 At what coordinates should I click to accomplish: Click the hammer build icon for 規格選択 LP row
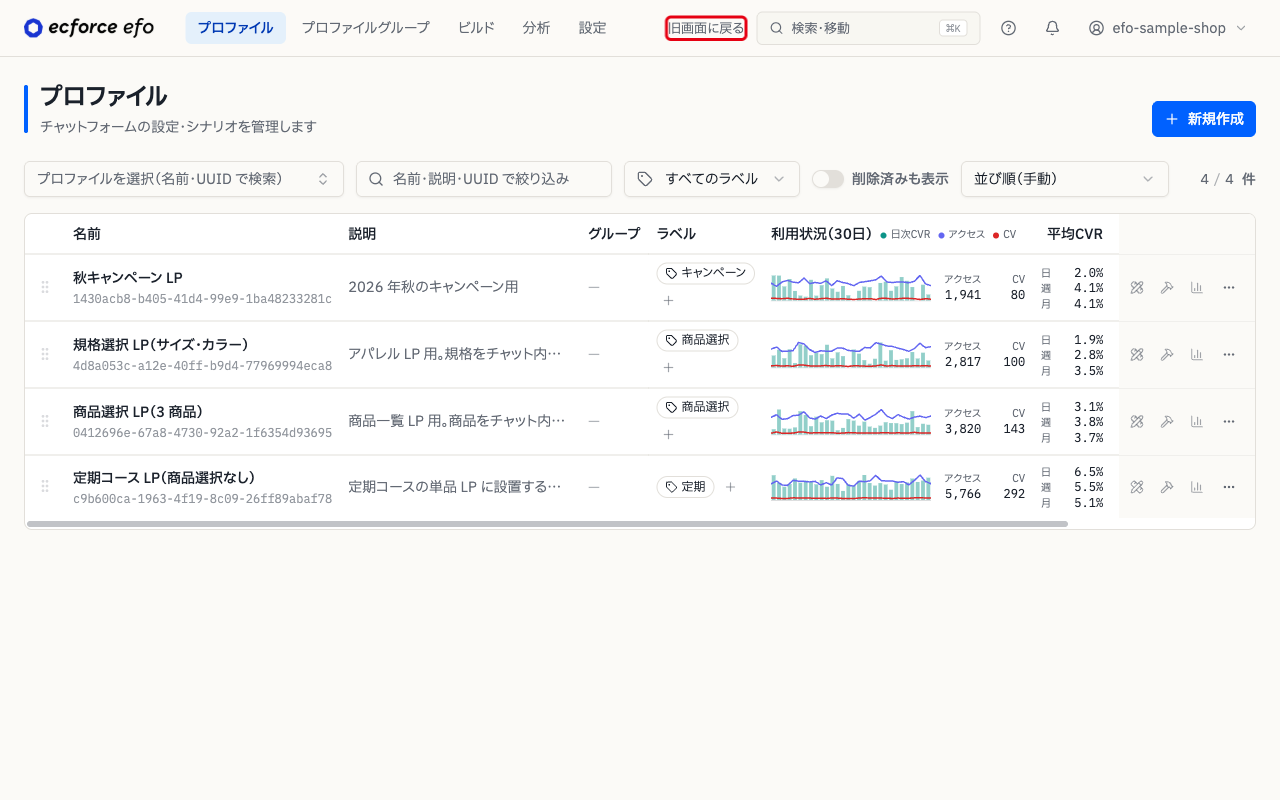tap(1166, 354)
